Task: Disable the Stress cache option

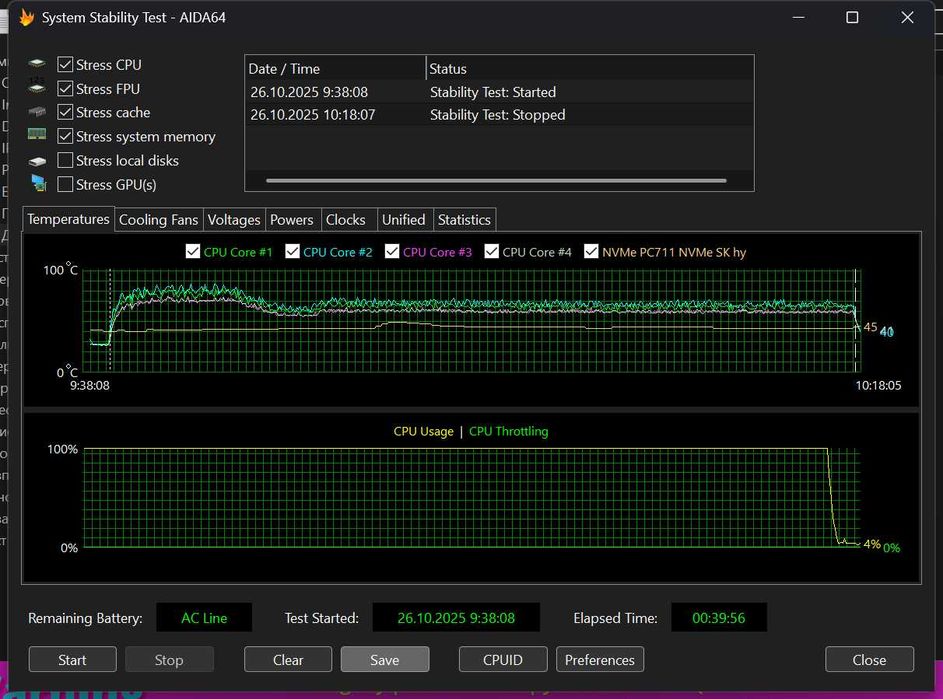Action: [x=65, y=112]
